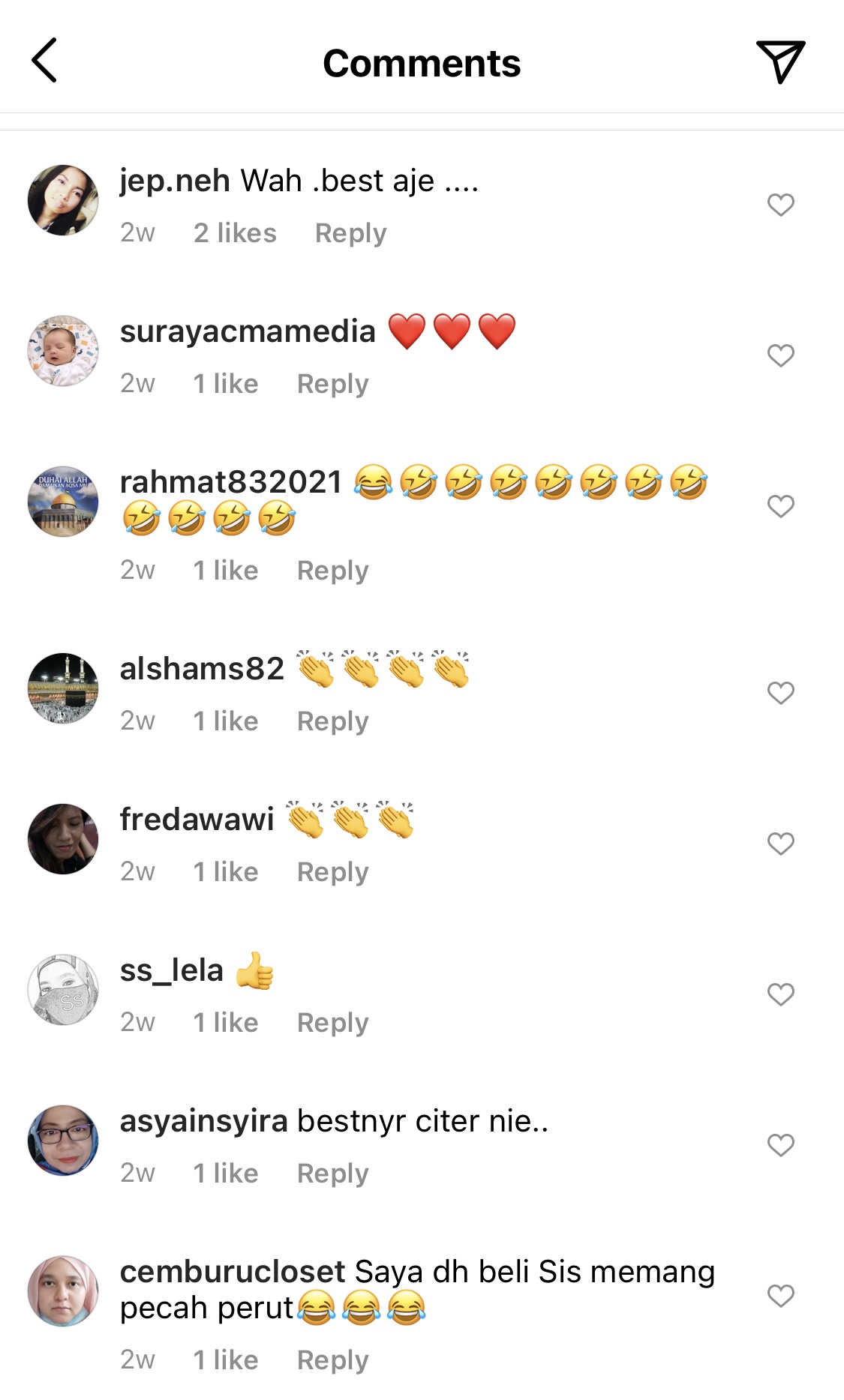Go back using the left arrow
Viewport: 844px width, 1400px height.
coord(44,61)
